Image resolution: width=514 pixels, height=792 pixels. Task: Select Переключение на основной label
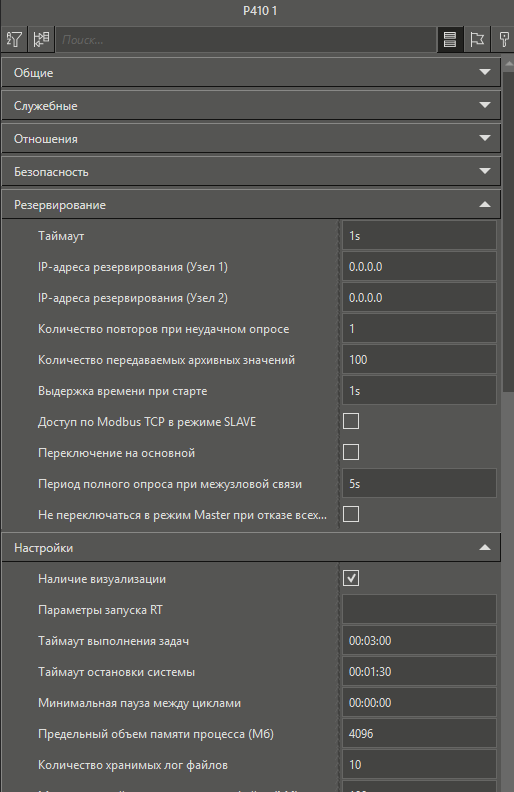coord(117,453)
